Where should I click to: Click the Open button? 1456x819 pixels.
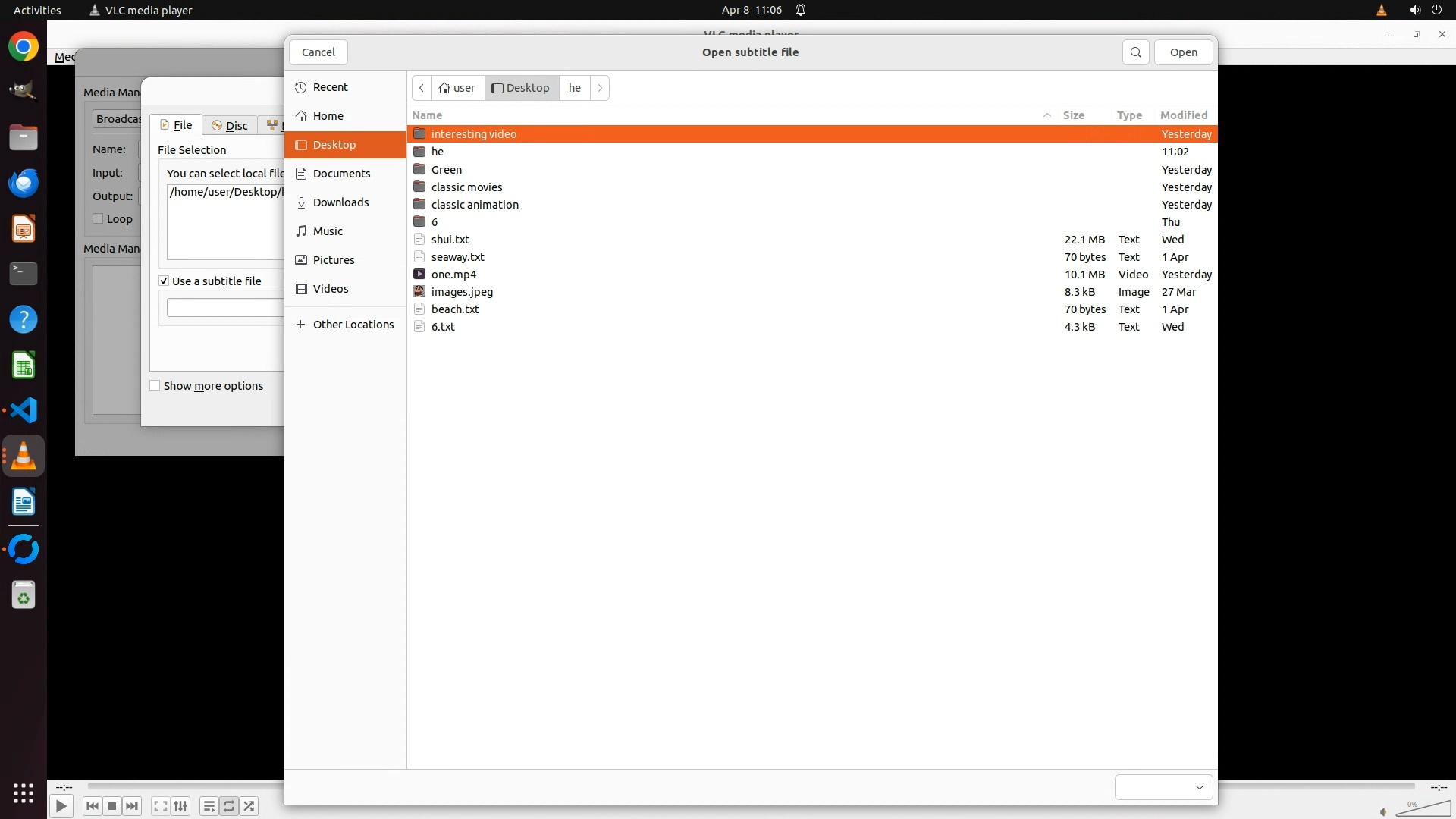coord(1183,52)
